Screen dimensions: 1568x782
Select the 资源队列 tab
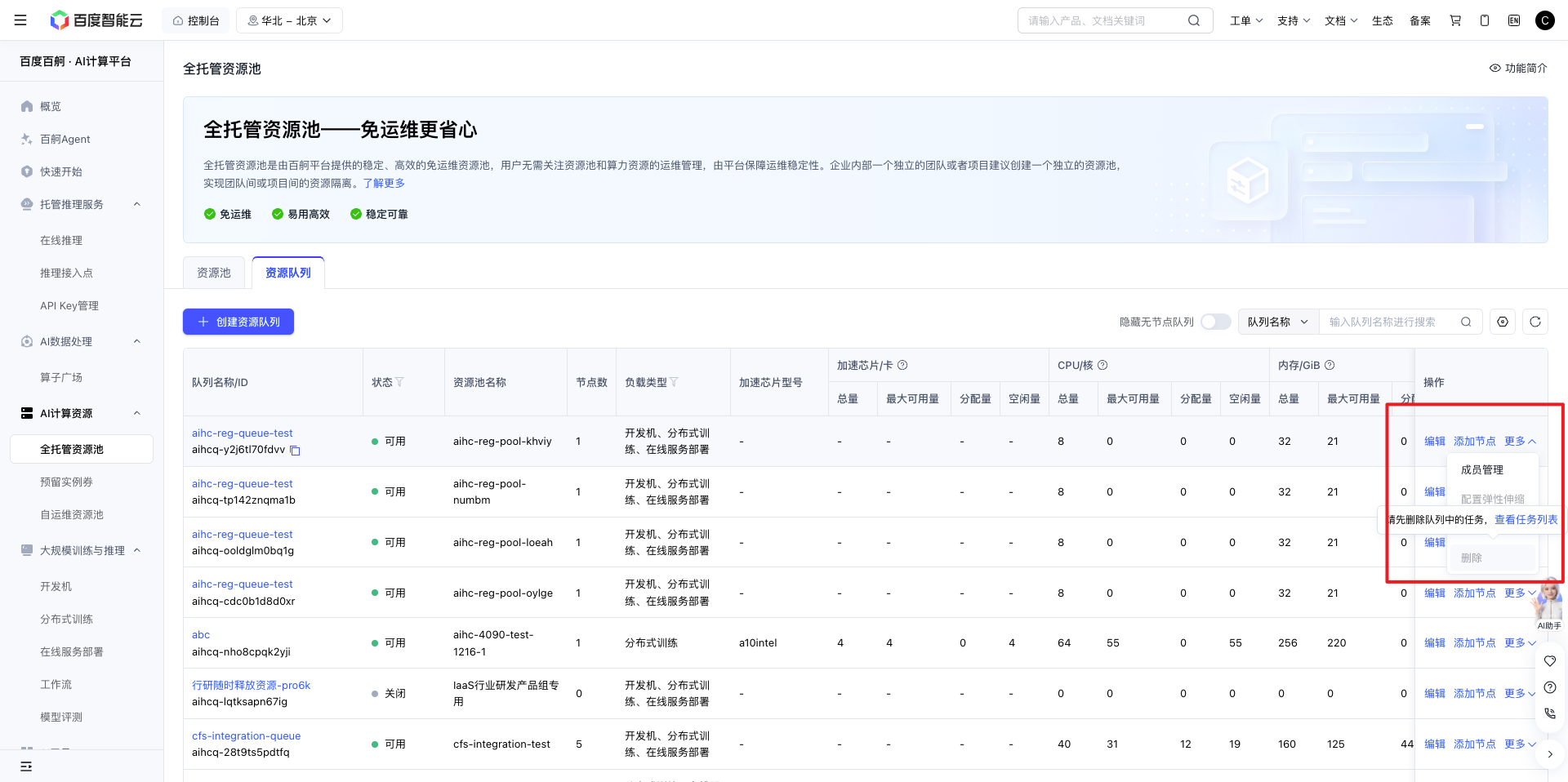pyautogui.click(x=288, y=273)
